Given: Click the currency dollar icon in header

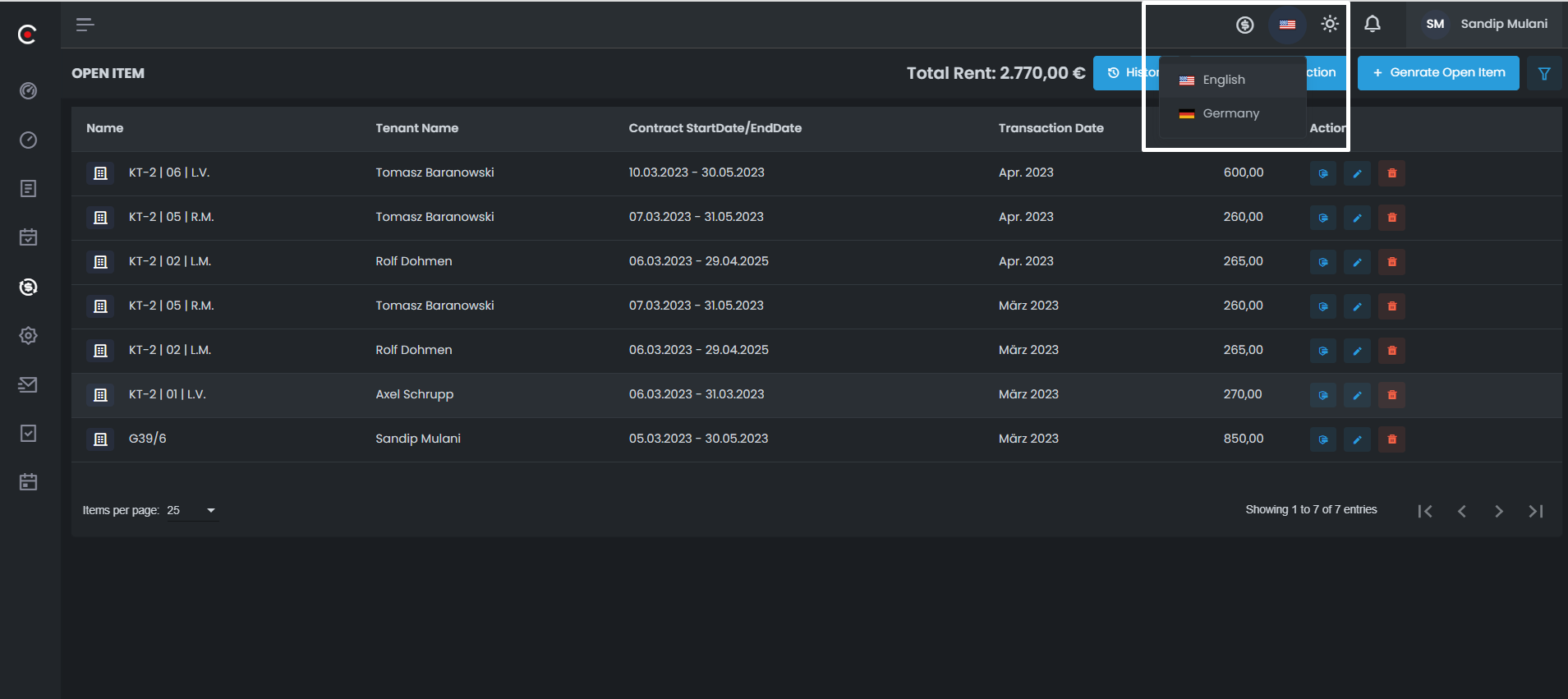Looking at the screenshot, I should pos(1244,25).
